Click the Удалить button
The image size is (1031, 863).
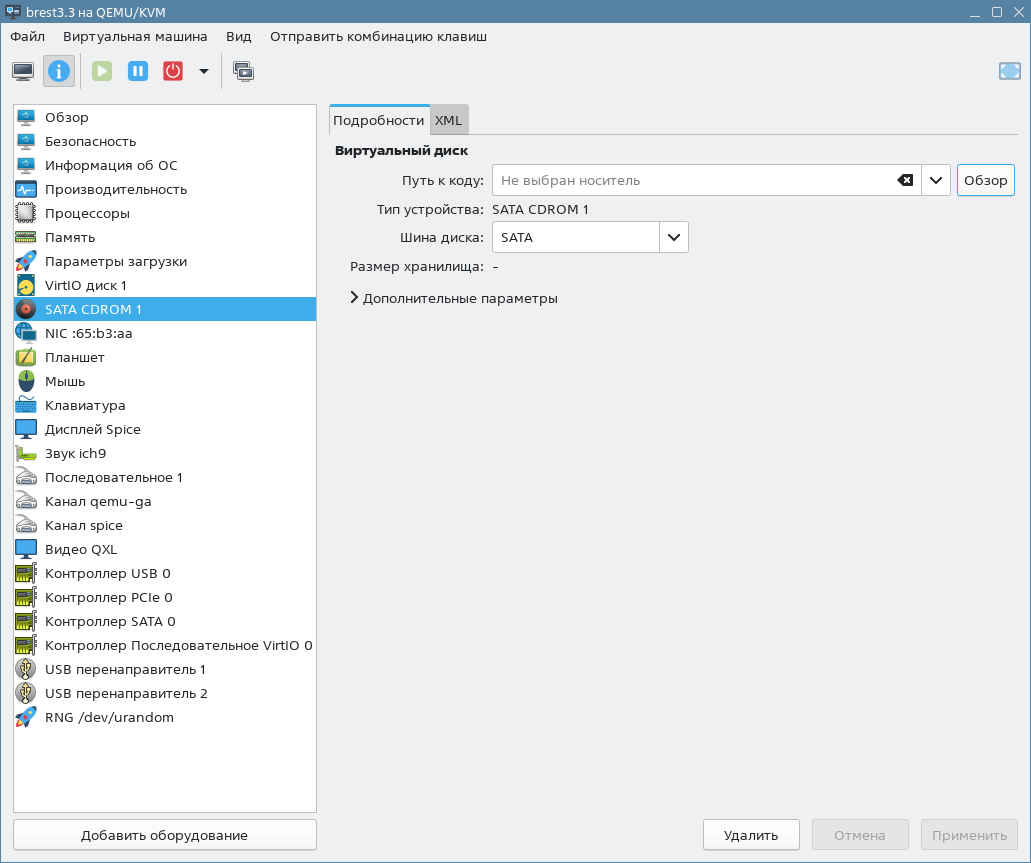pos(751,835)
